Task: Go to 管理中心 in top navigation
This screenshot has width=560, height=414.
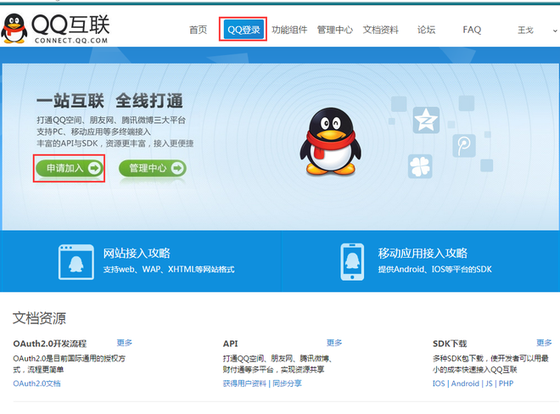Action: [335, 30]
